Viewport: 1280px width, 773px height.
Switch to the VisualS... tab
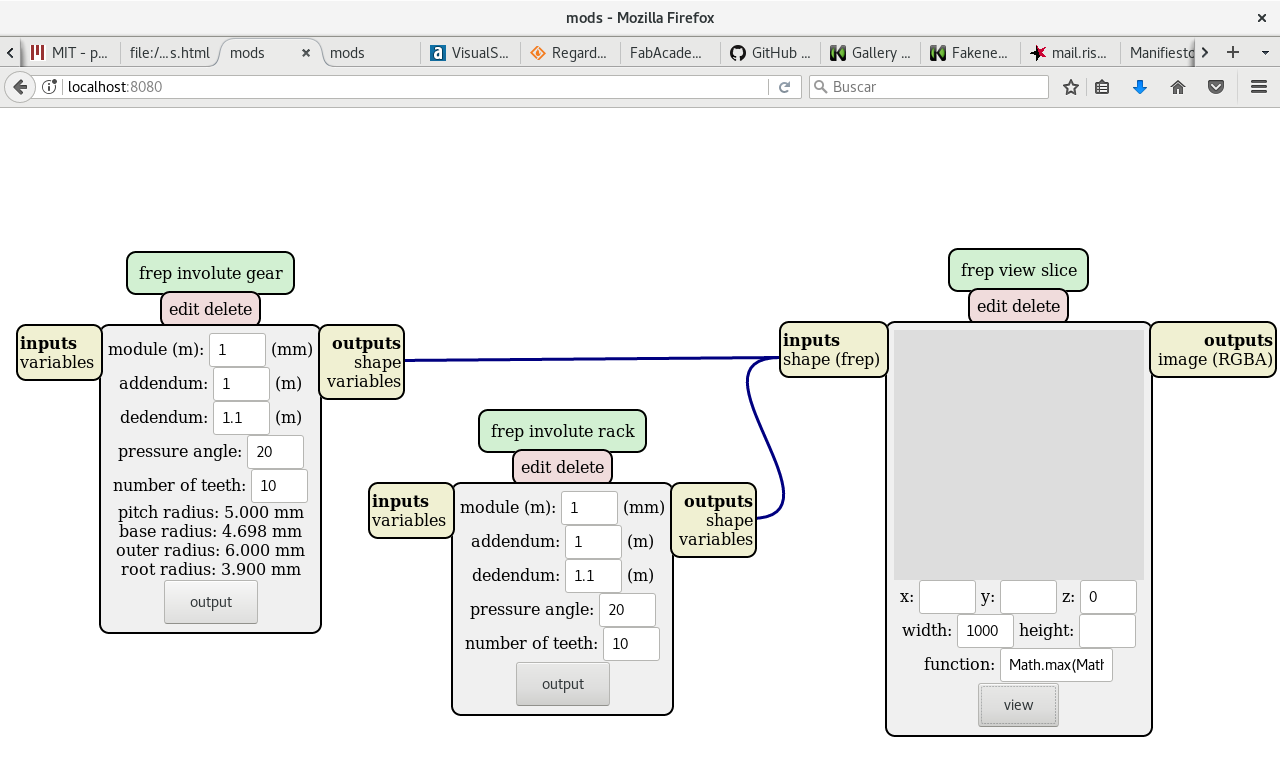pos(471,53)
